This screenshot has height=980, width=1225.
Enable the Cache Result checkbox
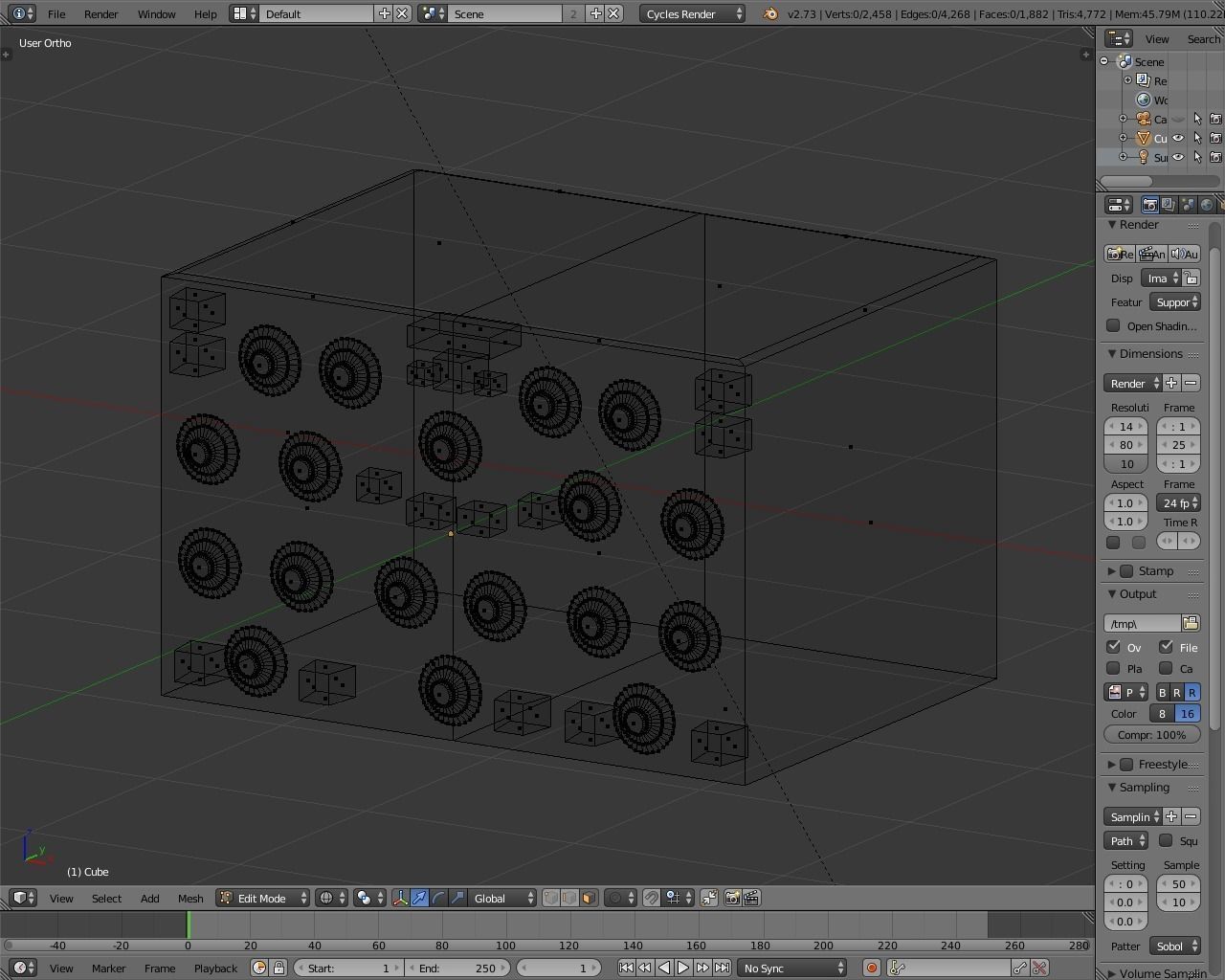point(1166,668)
